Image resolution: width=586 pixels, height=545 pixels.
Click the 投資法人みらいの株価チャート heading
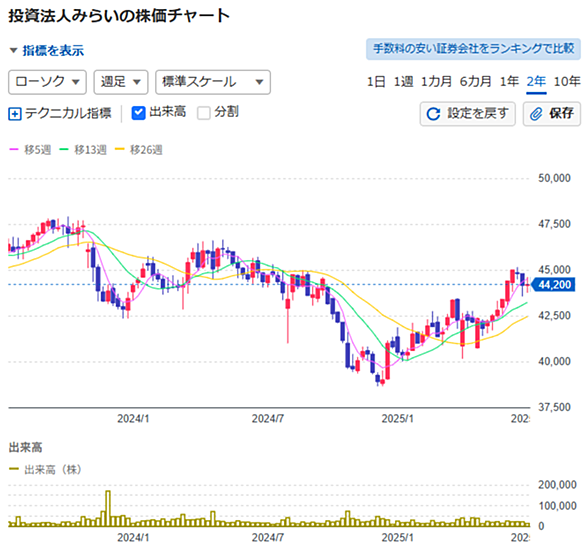[119, 16]
